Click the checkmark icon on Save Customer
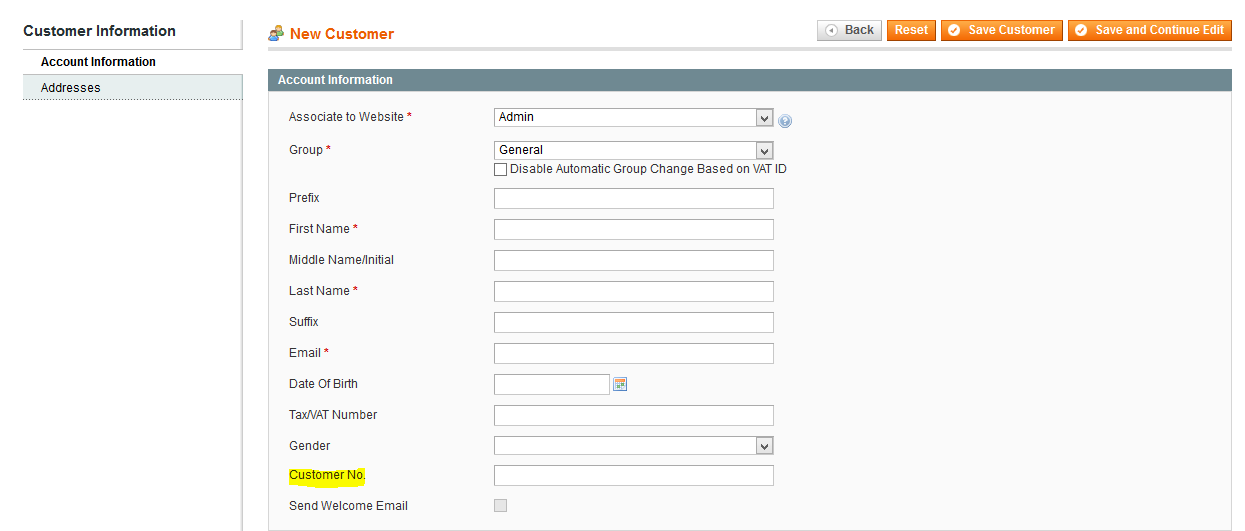Image resolution: width=1245 pixels, height=531 pixels. point(954,30)
